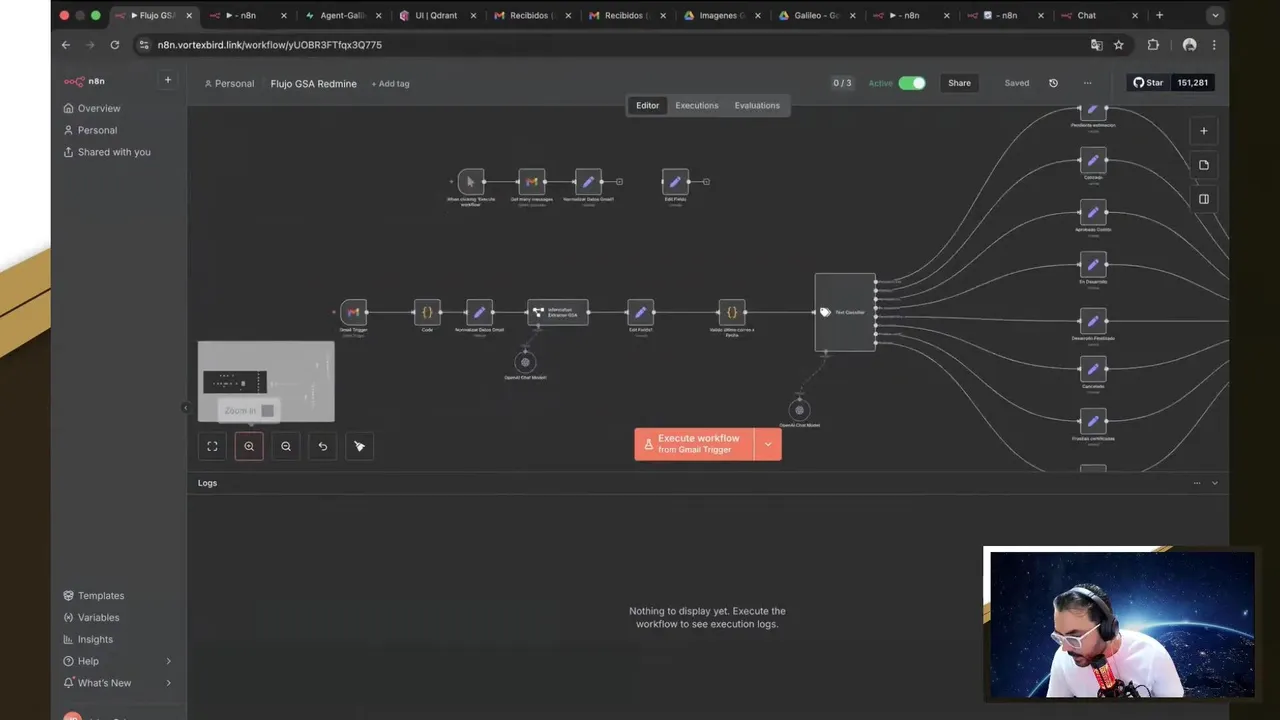Open the Normalizar Datos Gmail node on main row
The width and height of the screenshot is (1280, 720).
click(479, 312)
